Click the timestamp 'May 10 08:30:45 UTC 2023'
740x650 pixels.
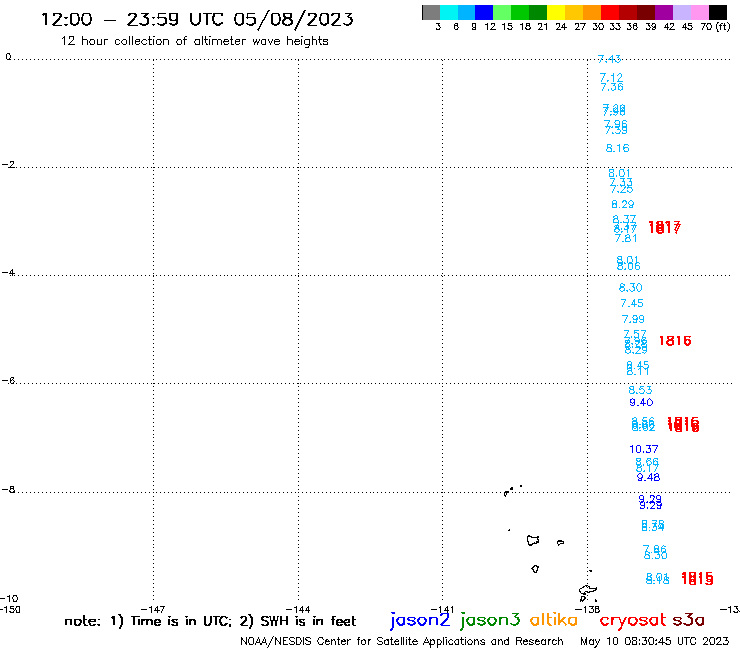pos(655,642)
